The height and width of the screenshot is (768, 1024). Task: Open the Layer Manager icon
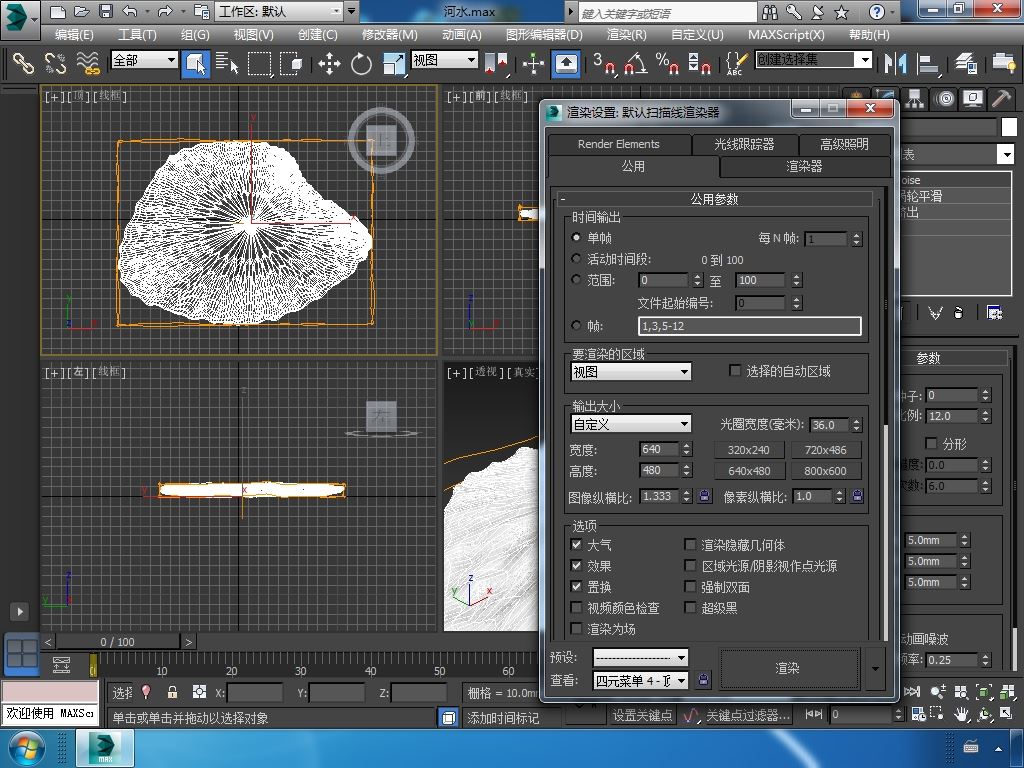965,63
